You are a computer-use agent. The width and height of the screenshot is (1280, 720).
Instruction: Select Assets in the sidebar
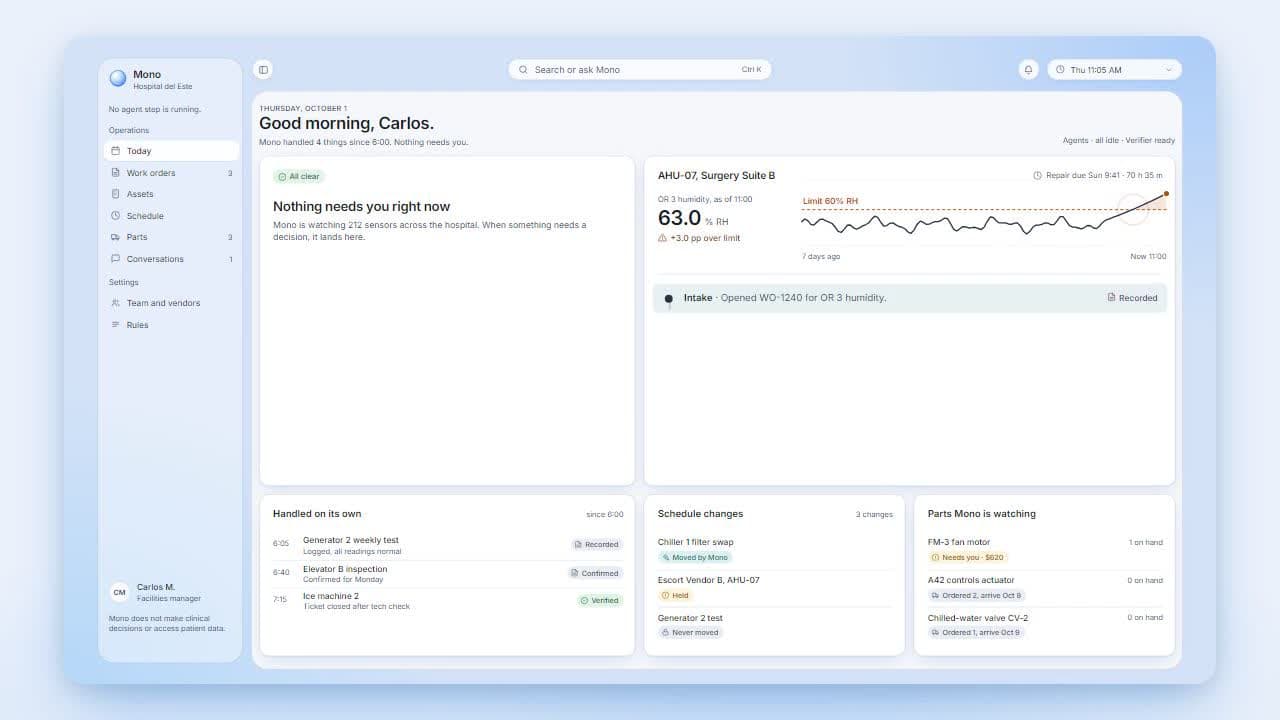(172, 194)
